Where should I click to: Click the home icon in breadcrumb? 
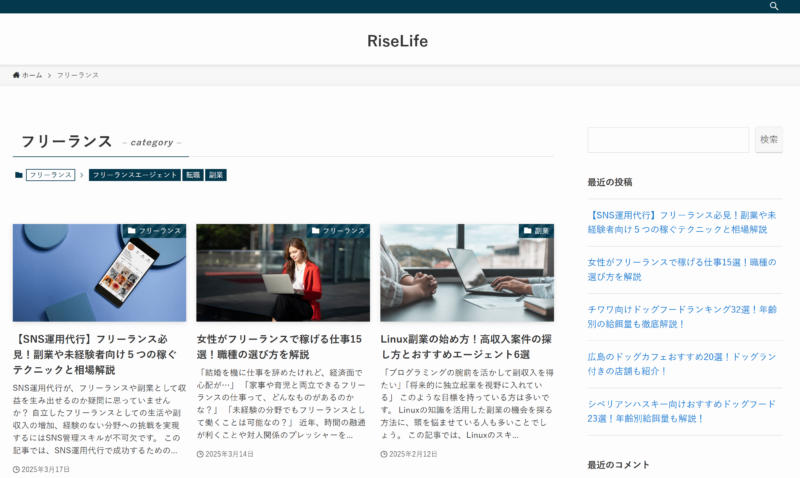[17, 75]
